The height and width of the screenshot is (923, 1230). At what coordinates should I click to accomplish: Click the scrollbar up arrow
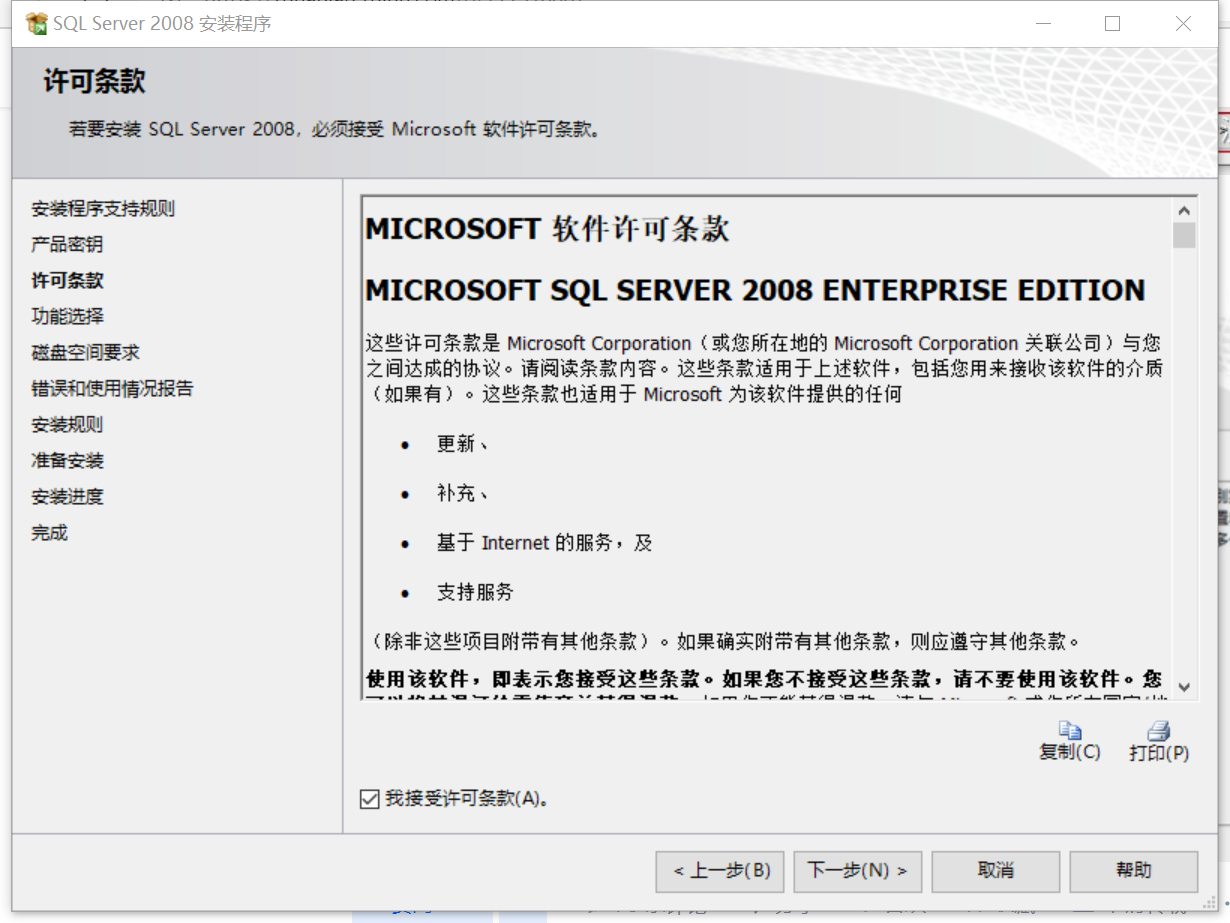1184,209
